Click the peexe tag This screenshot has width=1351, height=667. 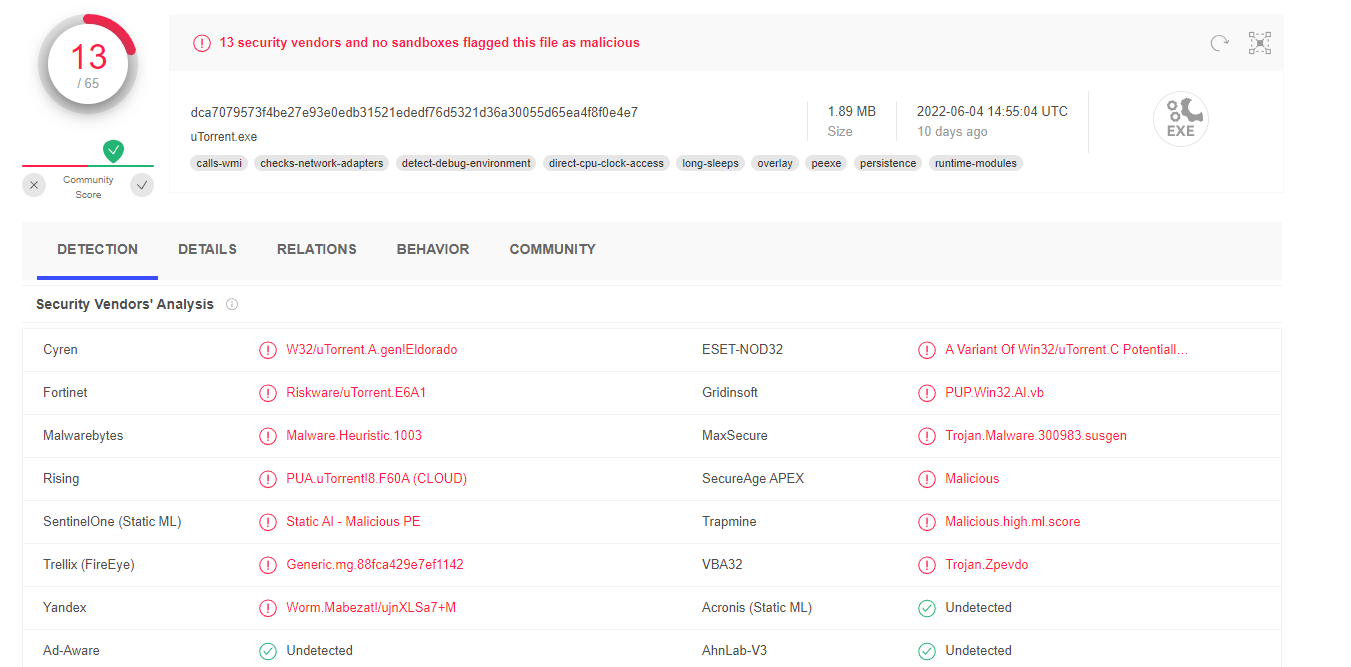click(827, 163)
